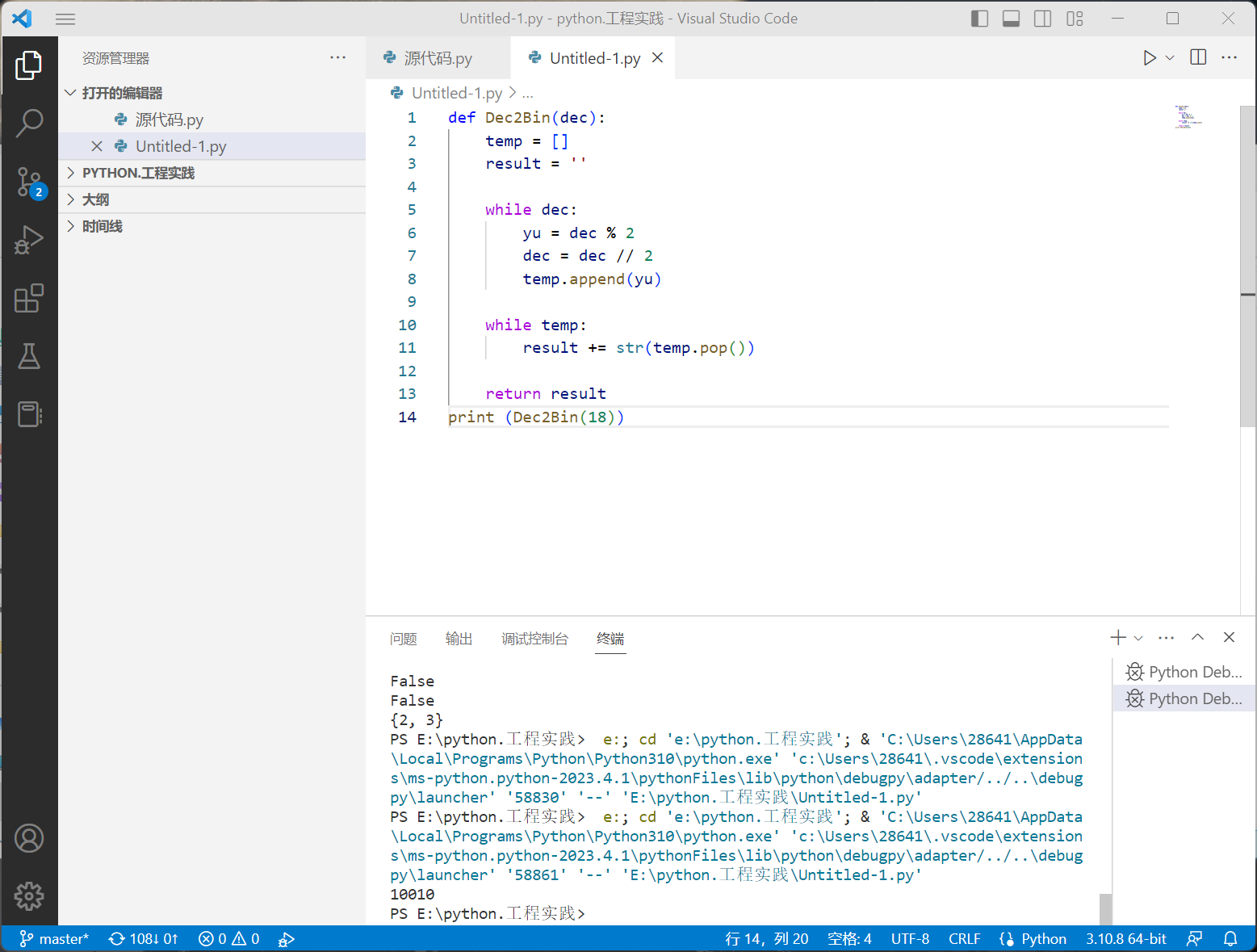The height and width of the screenshot is (952, 1257).
Task: Change indentation via 空格: 4
Action: point(849,939)
